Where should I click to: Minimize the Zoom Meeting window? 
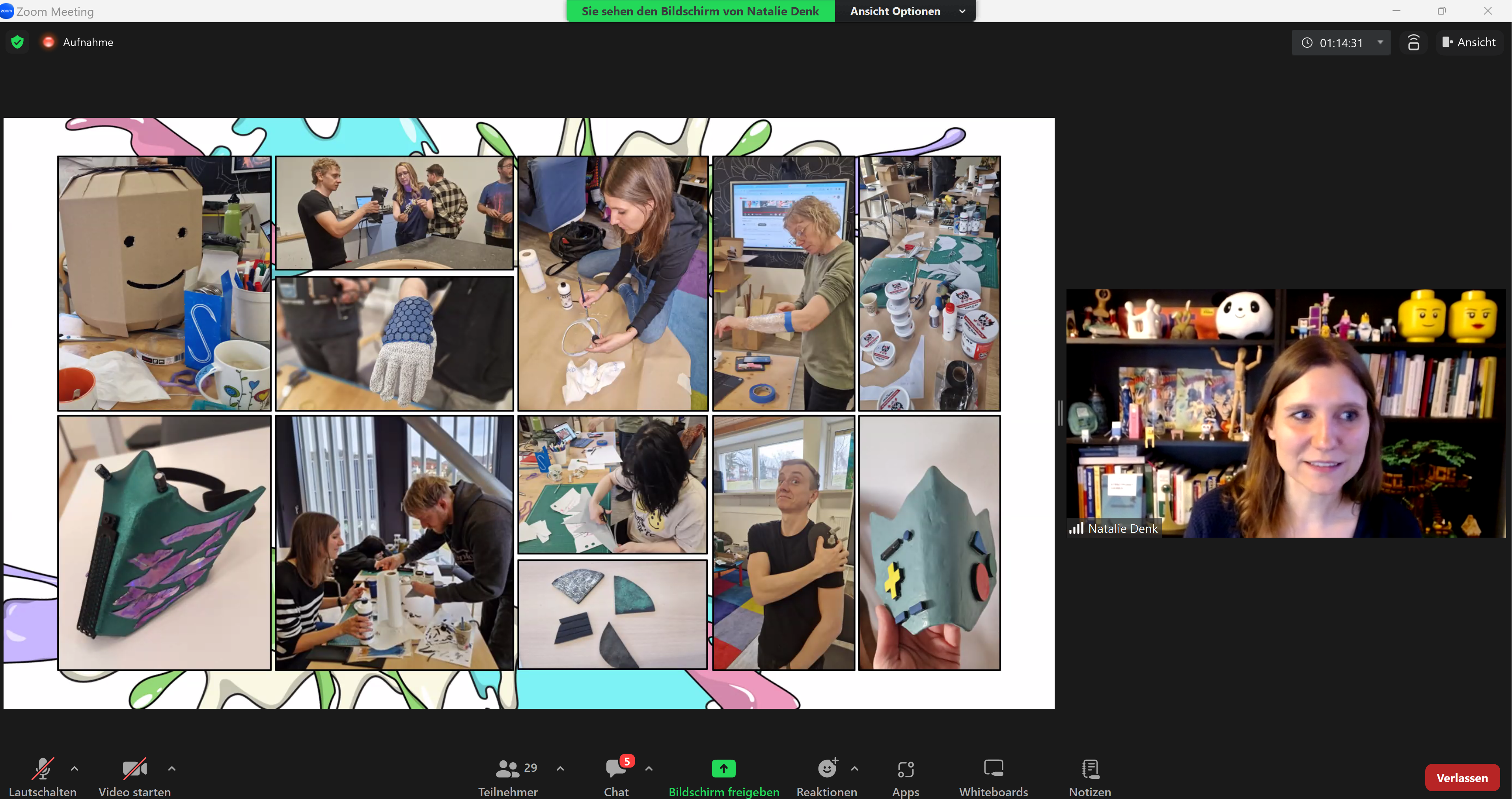coord(1396,11)
